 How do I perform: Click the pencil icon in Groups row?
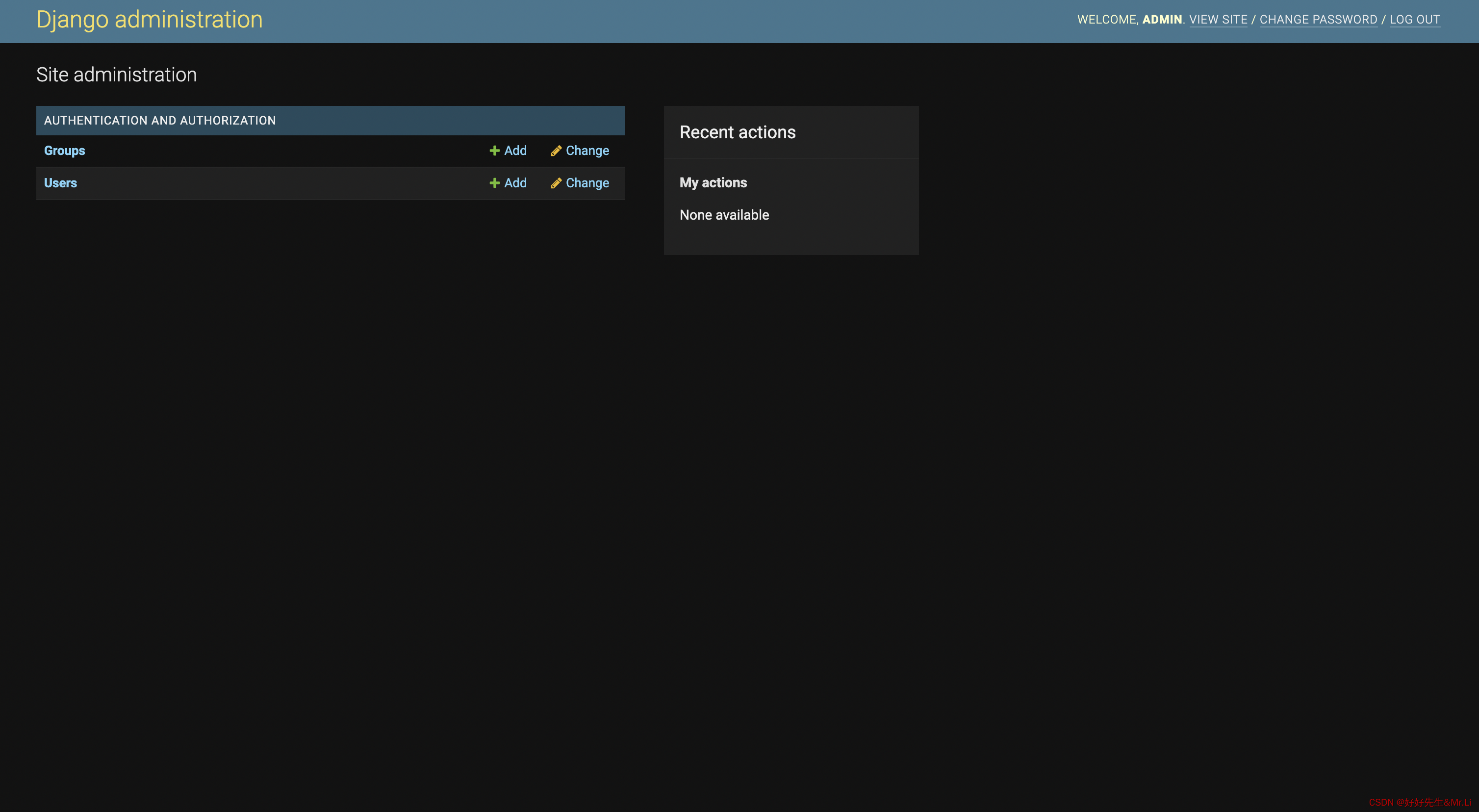click(x=556, y=151)
